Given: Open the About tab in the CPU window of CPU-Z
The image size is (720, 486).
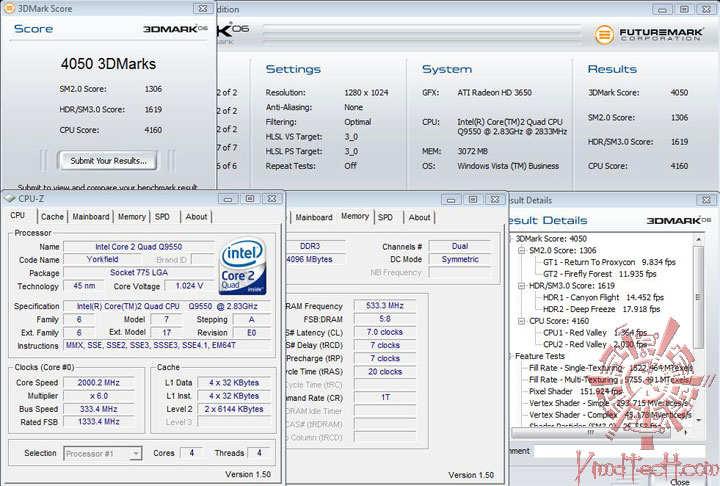Looking at the screenshot, I should tap(197, 217).
